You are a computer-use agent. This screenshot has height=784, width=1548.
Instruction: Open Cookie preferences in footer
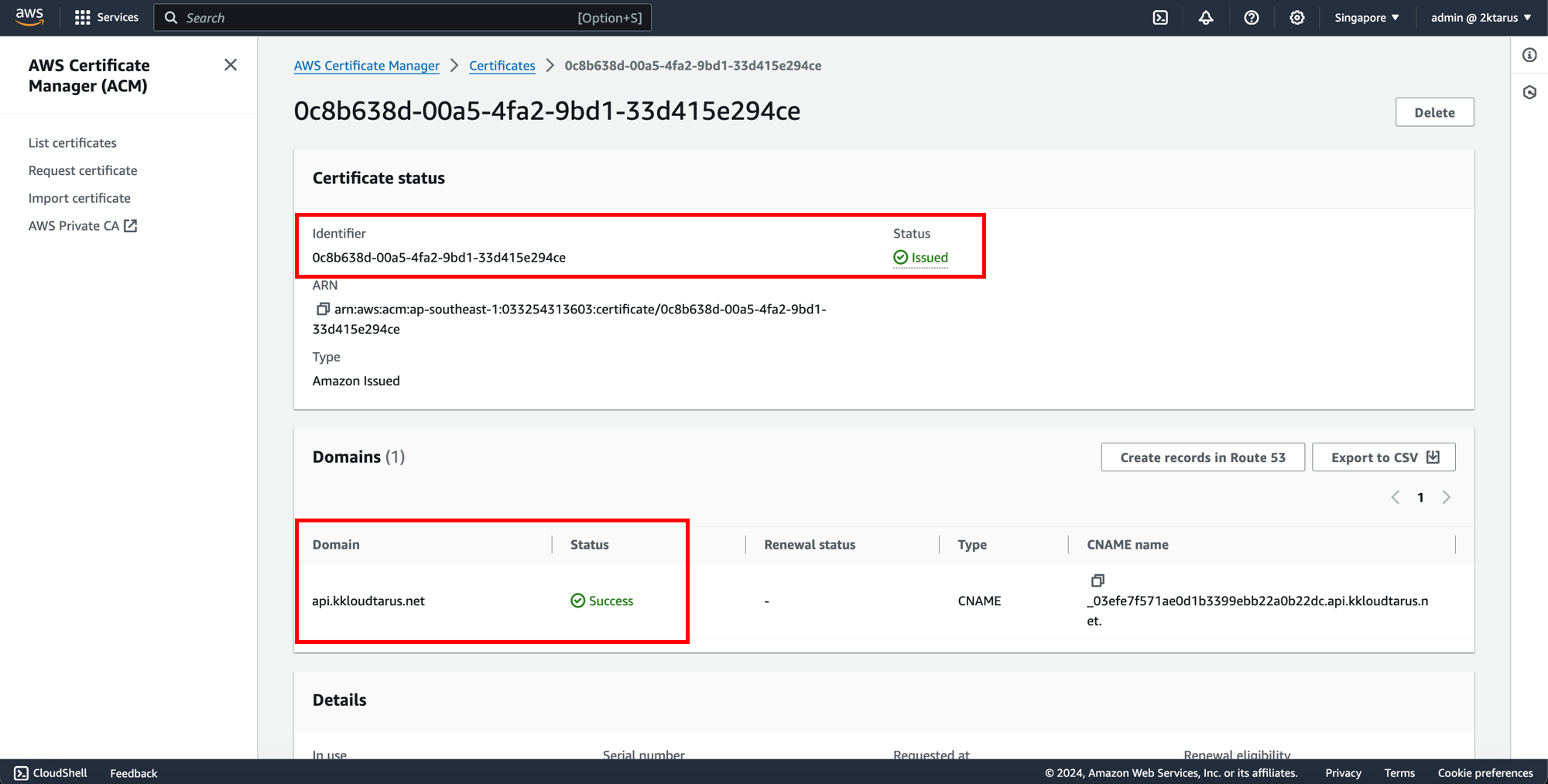tap(1485, 773)
